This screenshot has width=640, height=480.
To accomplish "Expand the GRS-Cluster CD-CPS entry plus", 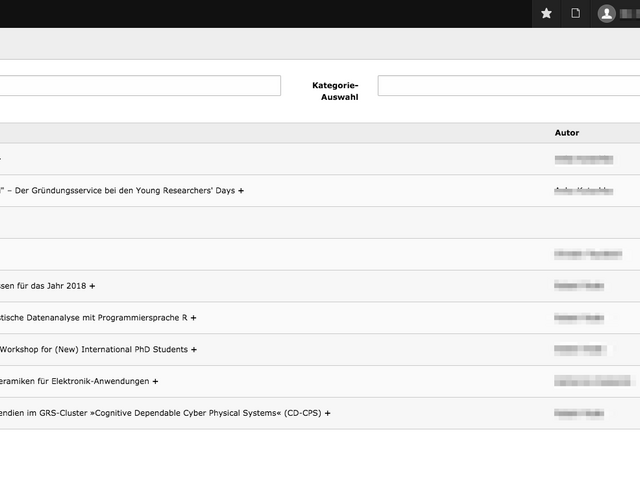I will click(x=327, y=413).
